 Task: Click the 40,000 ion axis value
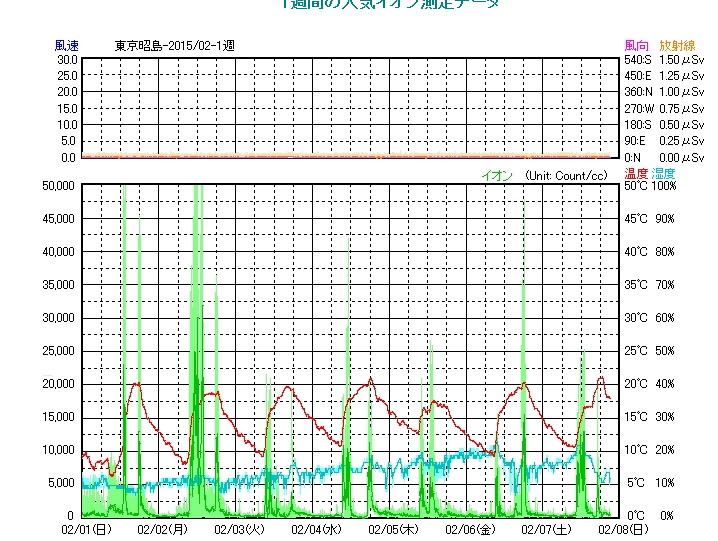(58, 252)
